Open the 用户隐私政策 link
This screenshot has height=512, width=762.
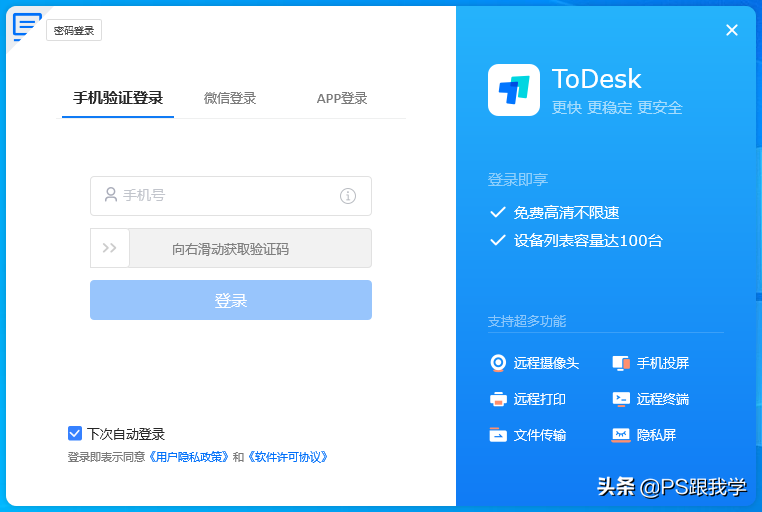(x=189, y=457)
